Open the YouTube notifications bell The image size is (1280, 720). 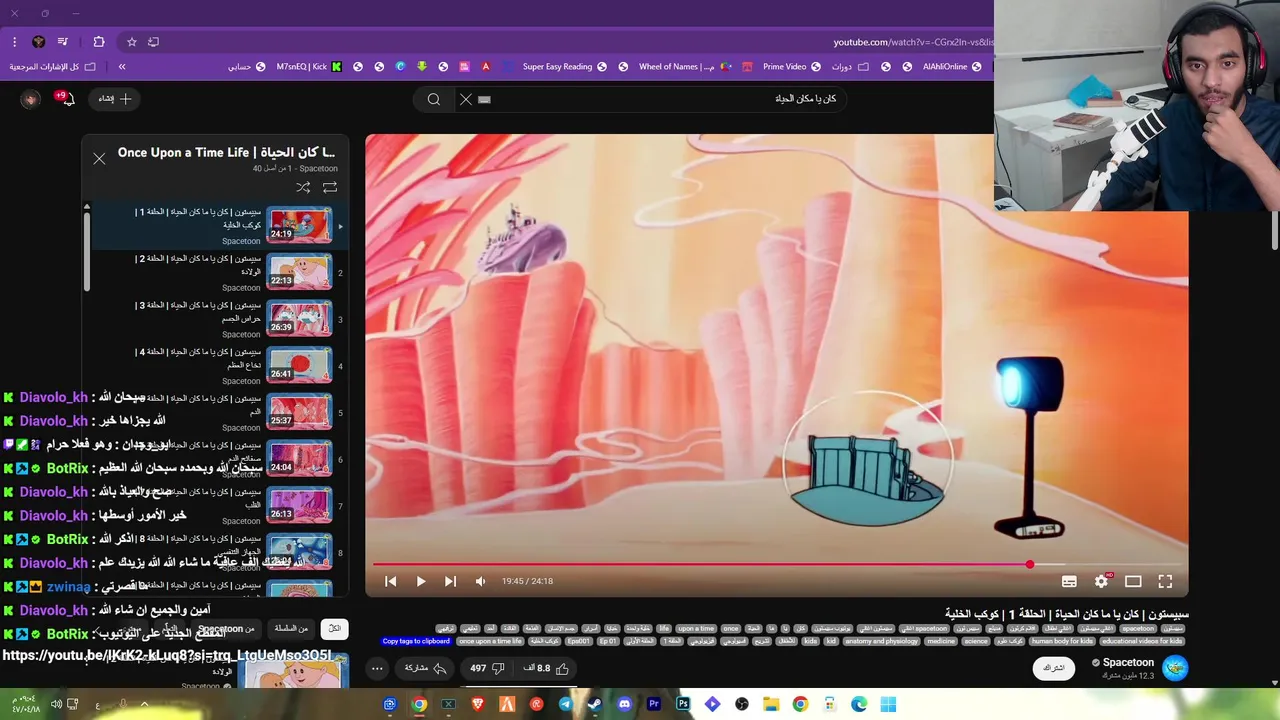tap(65, 98)
